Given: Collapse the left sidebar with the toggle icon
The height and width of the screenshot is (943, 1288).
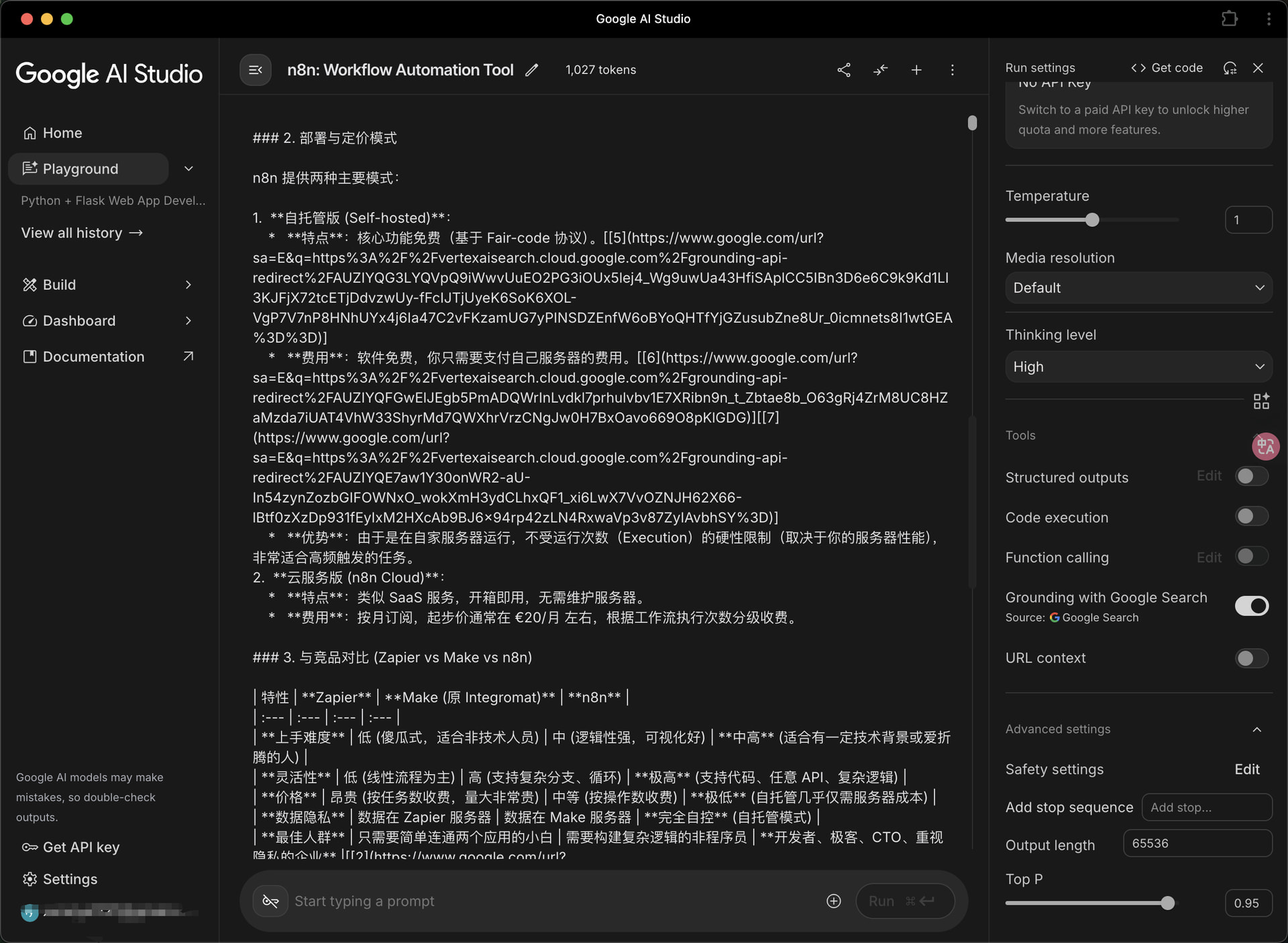Looking at the screenshot, I should pos(256,70).
